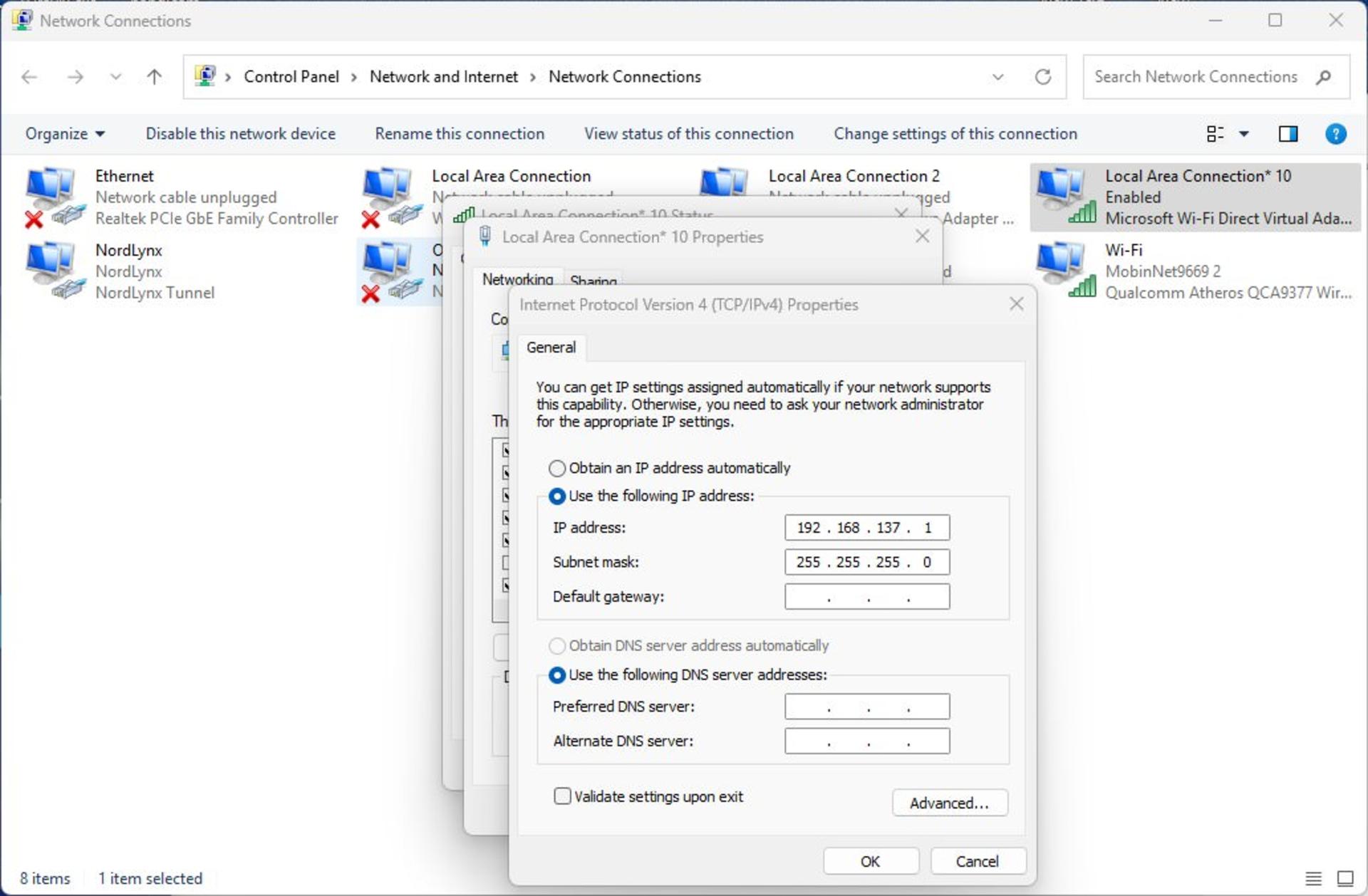Select Obtain an IP address automatically
Viewport: 1368px width, 896px height.
tap(670, 468)
